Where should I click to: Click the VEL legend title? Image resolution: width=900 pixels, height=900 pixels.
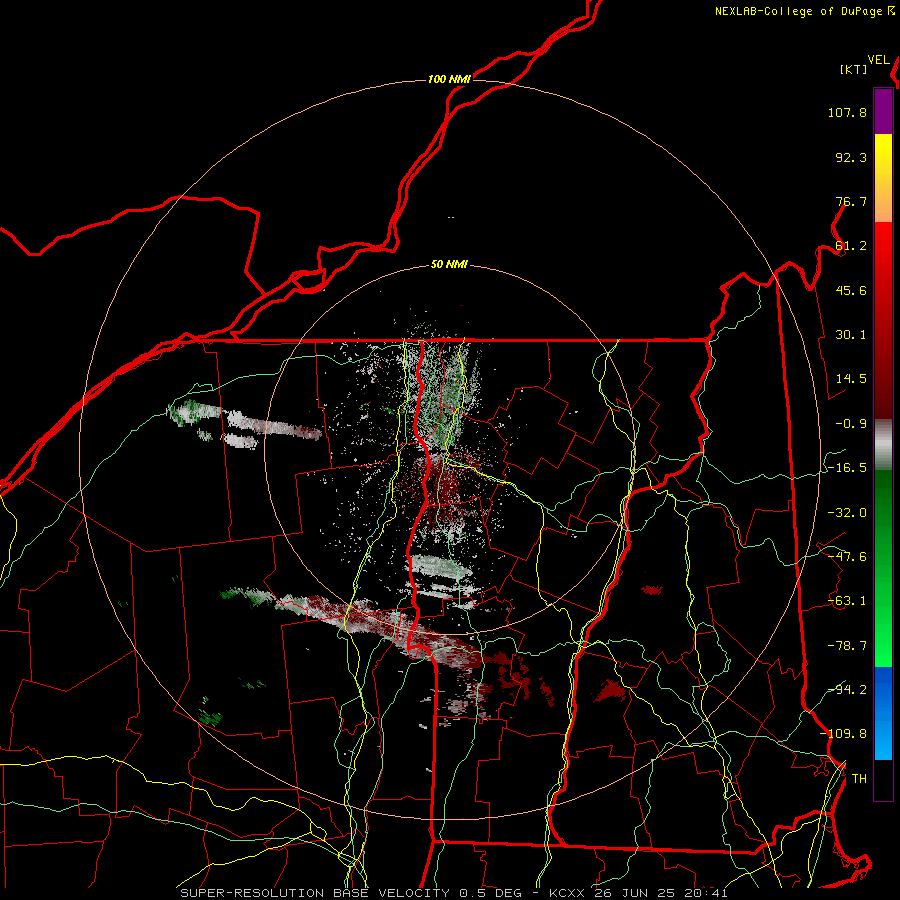coord(879,60)
